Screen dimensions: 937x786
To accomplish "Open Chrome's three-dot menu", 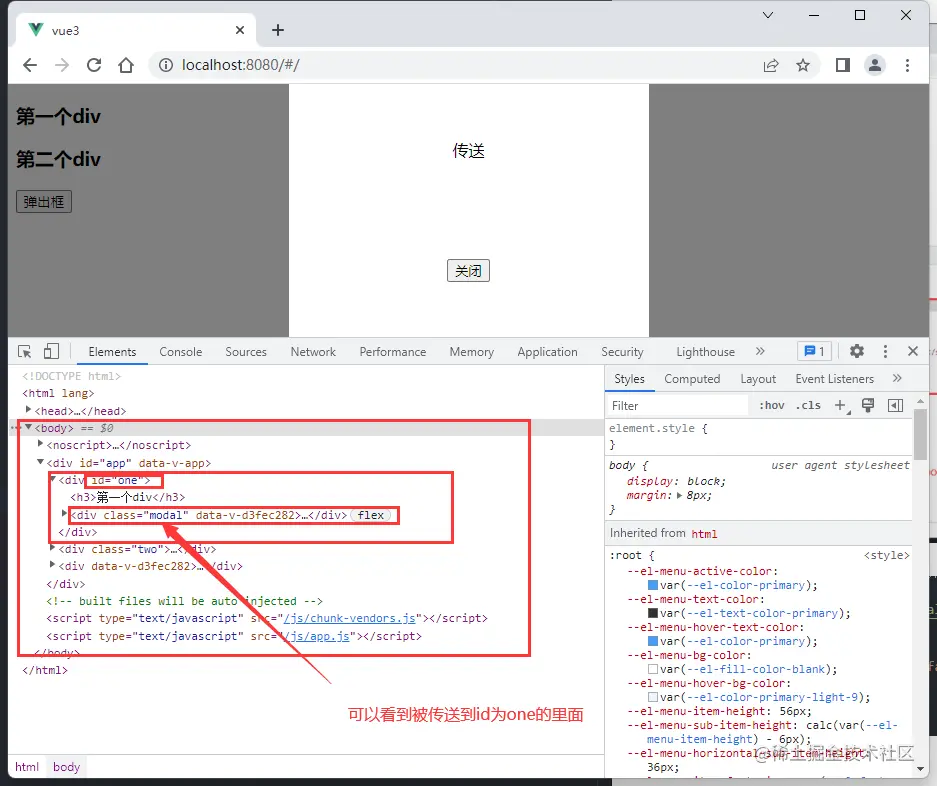I will (907, 65).
